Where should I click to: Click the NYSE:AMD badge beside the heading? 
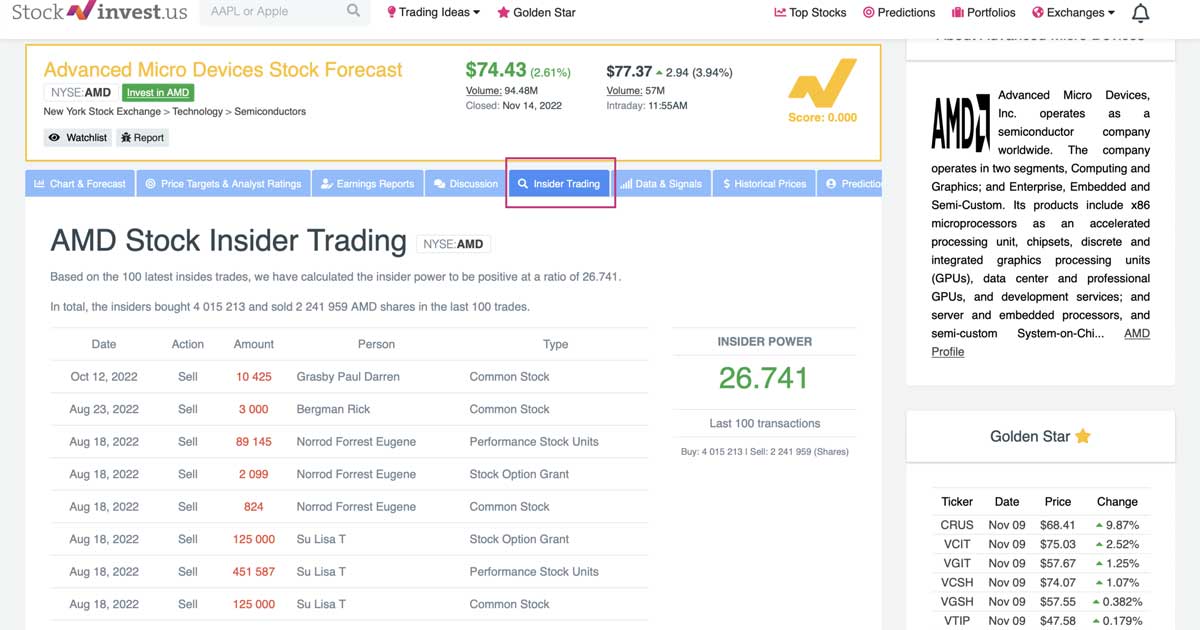tap(453, 244)
